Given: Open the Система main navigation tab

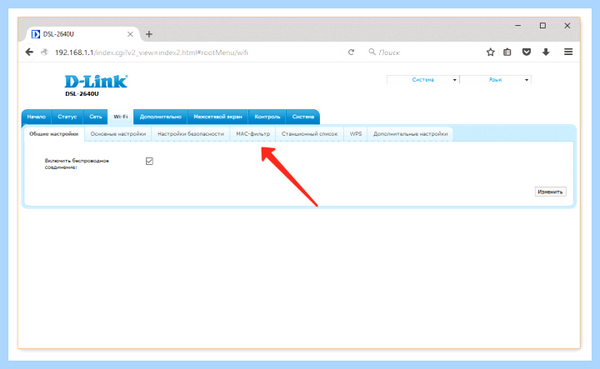Looking at the screenshot, I should (x=303, y=117).
